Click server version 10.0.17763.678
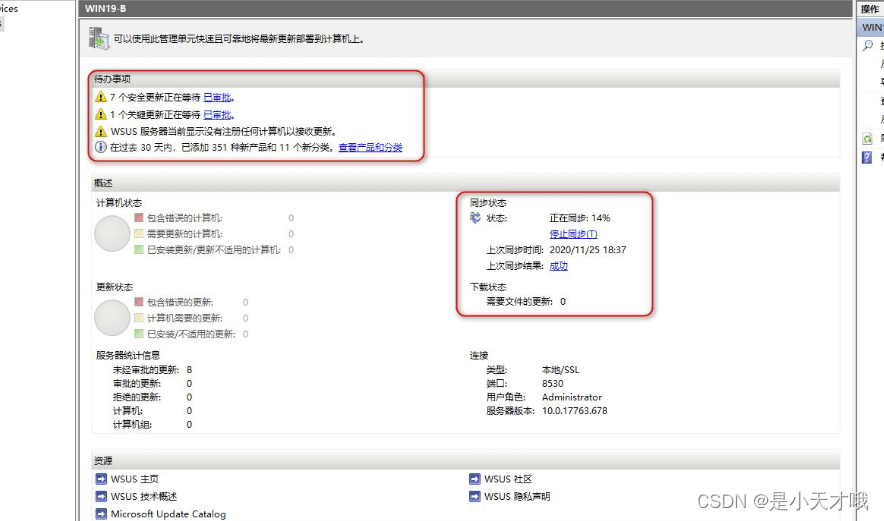884x521 pixels. 574,411
